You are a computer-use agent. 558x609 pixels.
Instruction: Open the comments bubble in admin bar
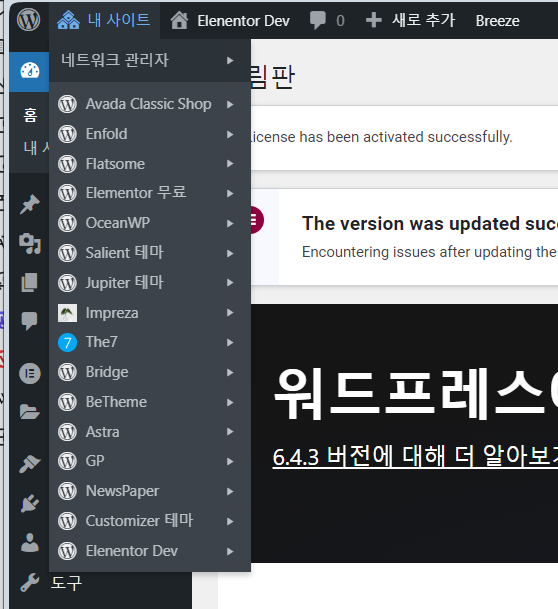click(317, 20)
